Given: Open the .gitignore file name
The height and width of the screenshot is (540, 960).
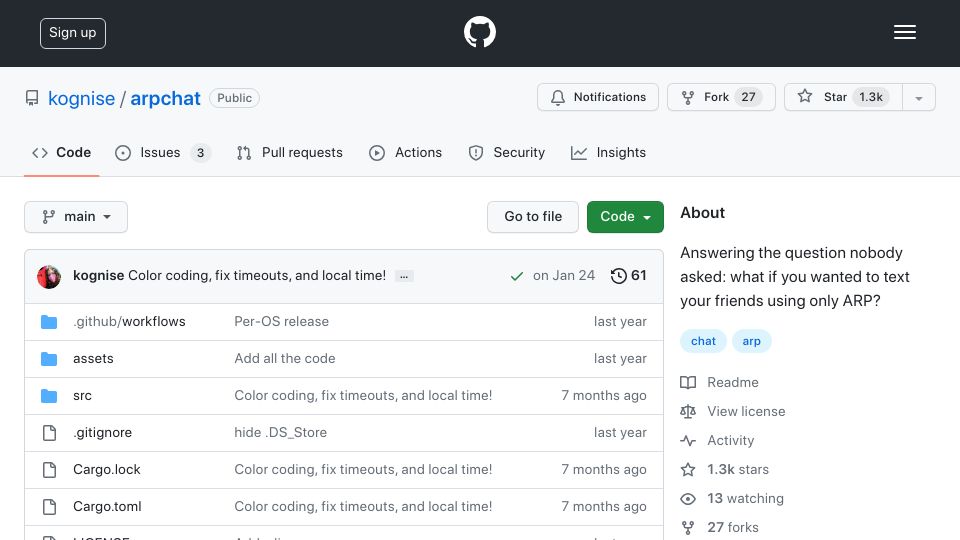Looking at the screenshot, I should point(102,433).
